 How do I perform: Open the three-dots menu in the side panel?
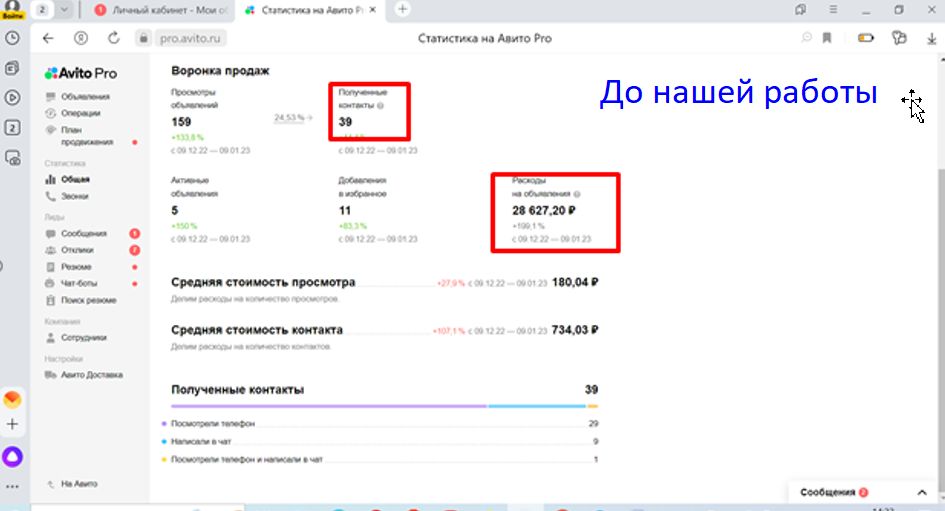(12, 486)
